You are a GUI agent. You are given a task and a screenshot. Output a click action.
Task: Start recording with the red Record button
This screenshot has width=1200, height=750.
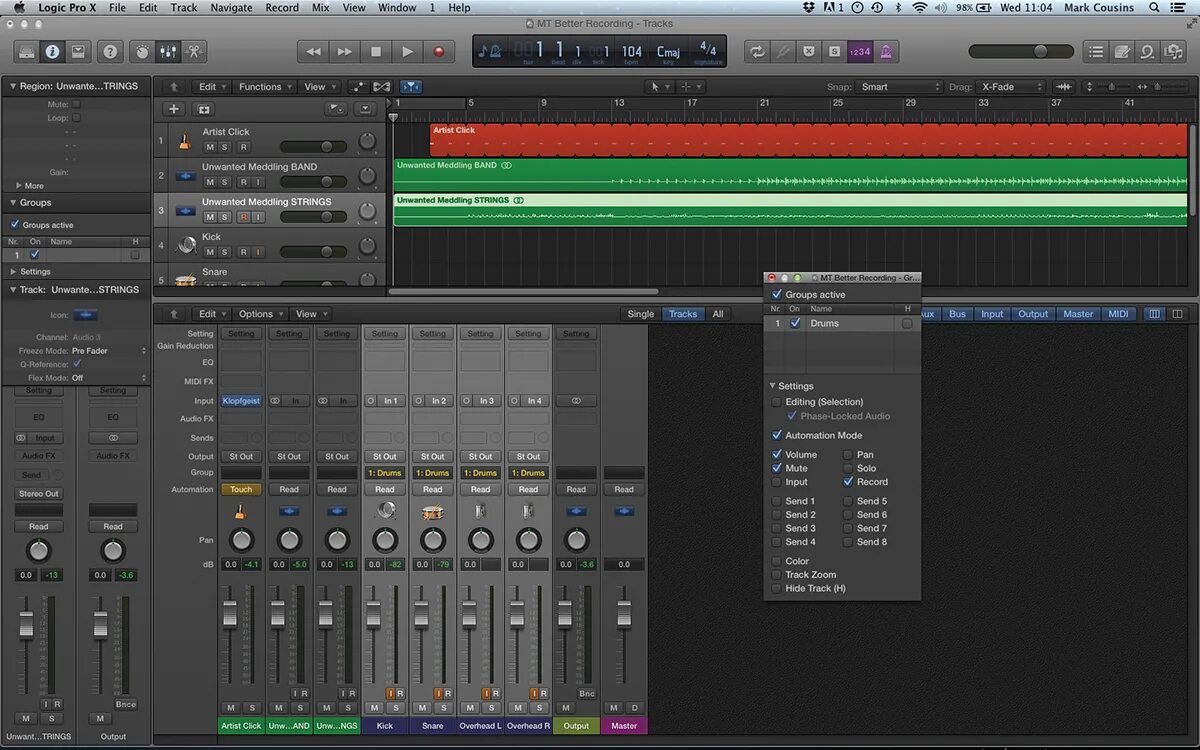[438, 51]
